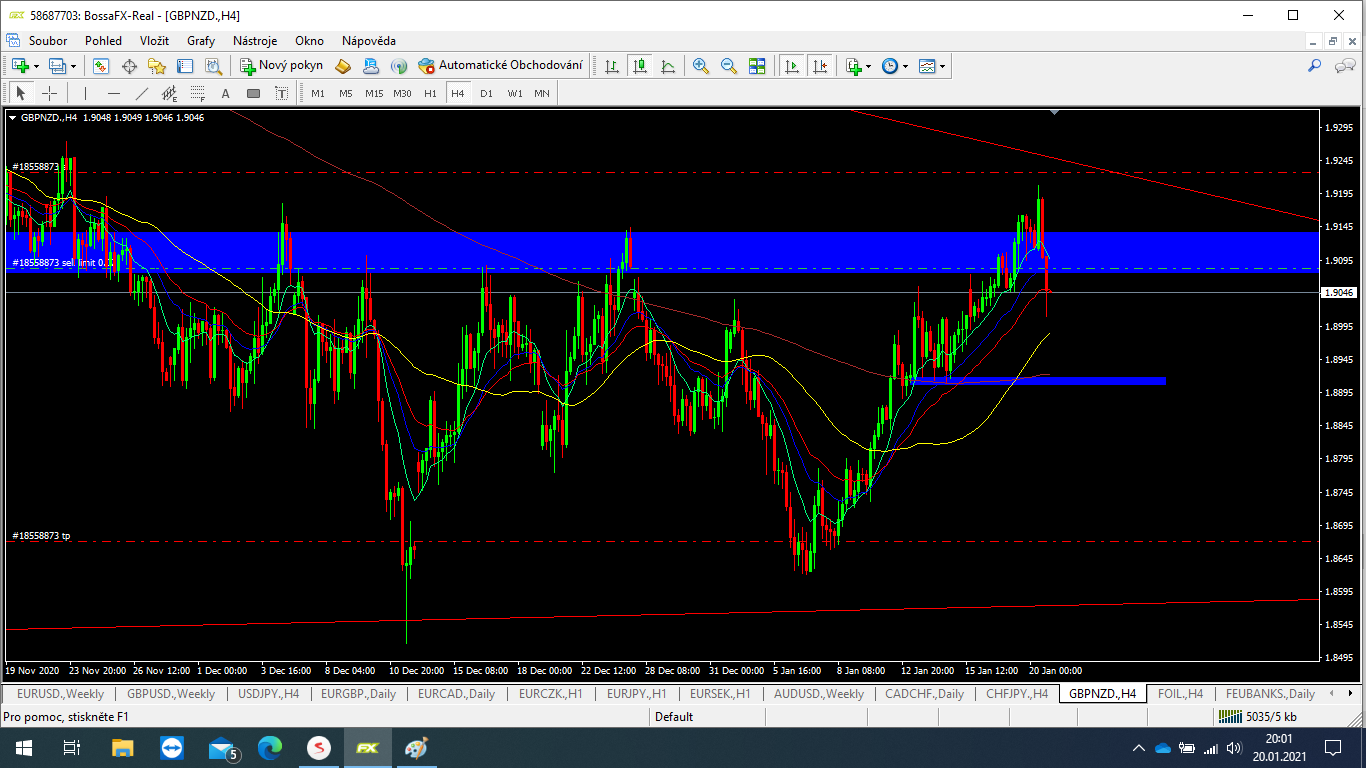Click the cloud hosting icon

(x=371, y=66)
